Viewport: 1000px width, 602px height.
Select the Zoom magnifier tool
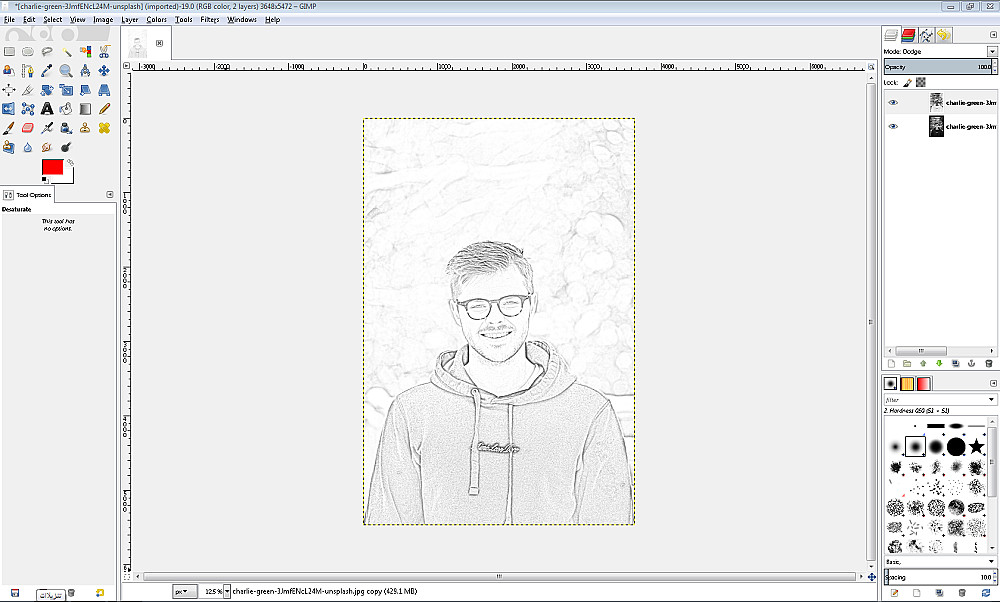tap(66, 71)
